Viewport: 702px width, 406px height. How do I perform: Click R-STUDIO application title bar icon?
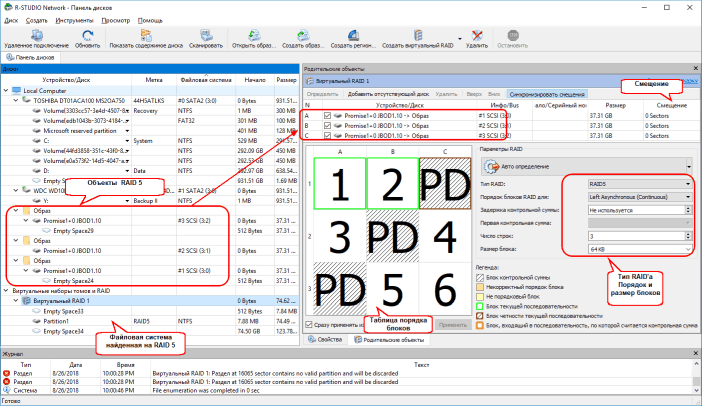coord(7,7)
